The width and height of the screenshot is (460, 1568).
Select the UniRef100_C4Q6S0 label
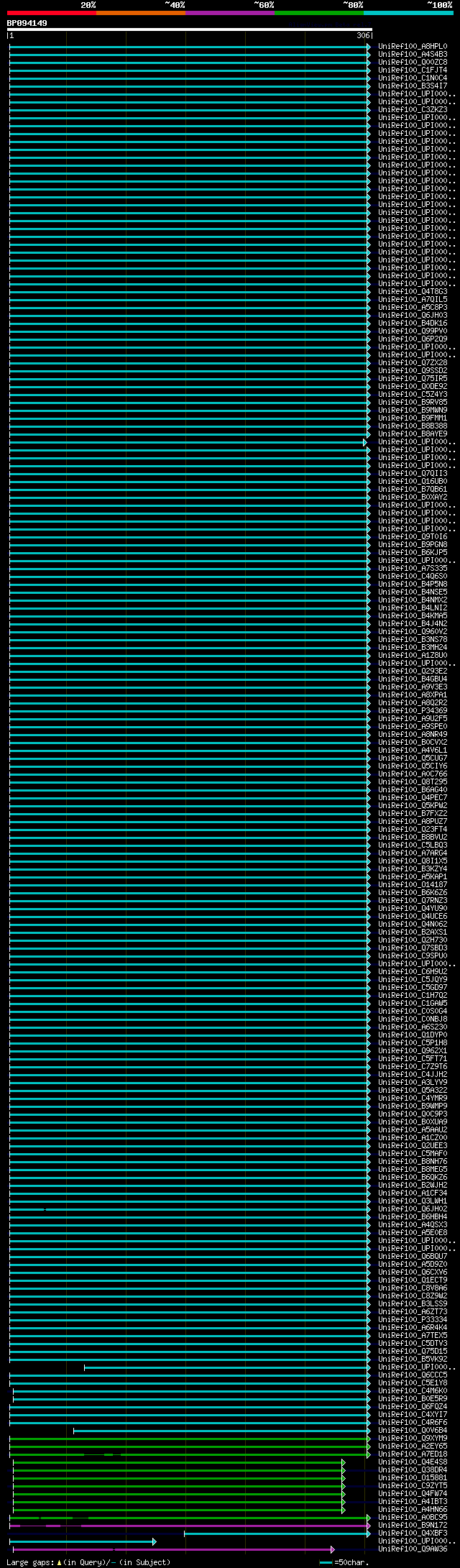(413, 576)
